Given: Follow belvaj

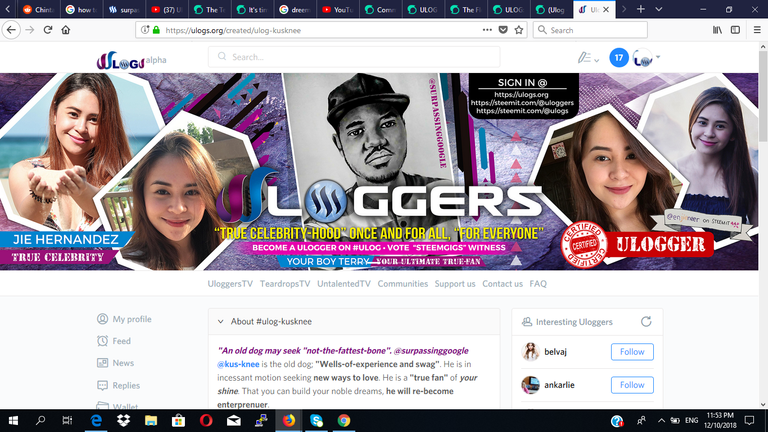Looking at the screenshot, I should tap(632, 352).
